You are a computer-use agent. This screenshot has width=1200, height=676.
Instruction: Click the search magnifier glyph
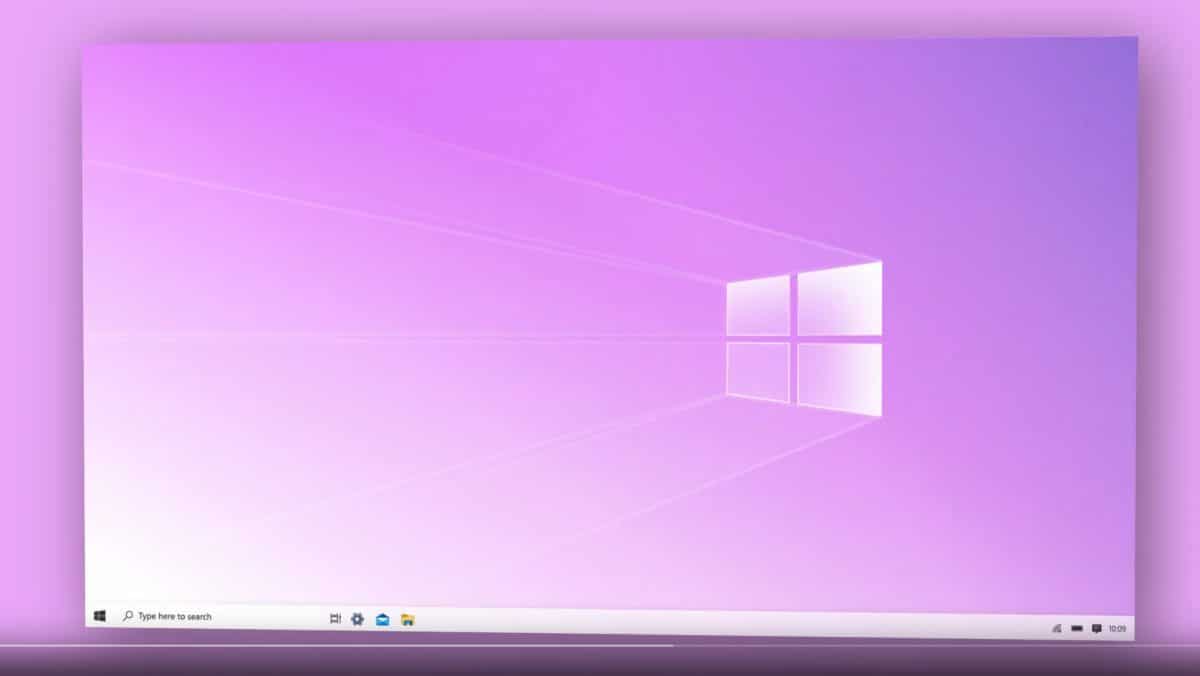click(127, 616)
